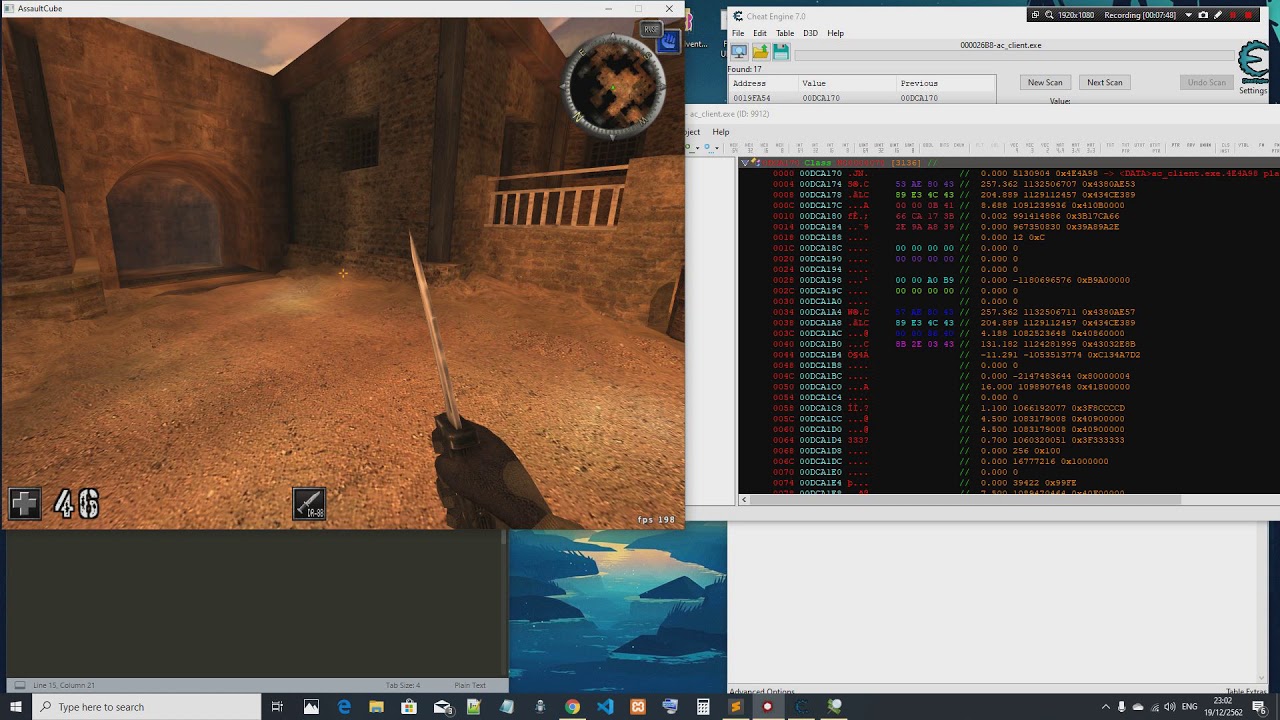Open the D3D menu in Cheat Engine
The image size is (1280, 720).
810,33
